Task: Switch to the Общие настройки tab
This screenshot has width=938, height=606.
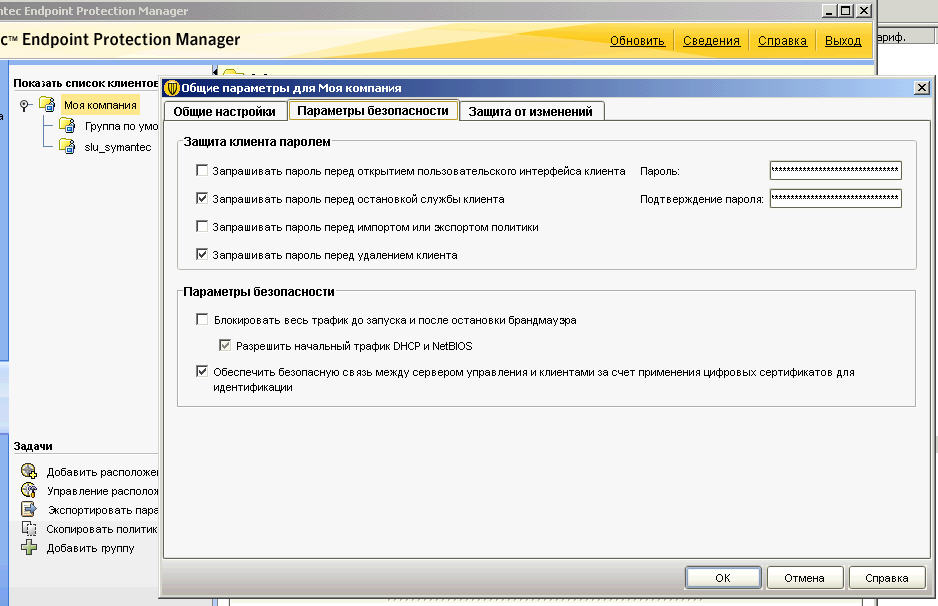Action: tap(224, 111)
